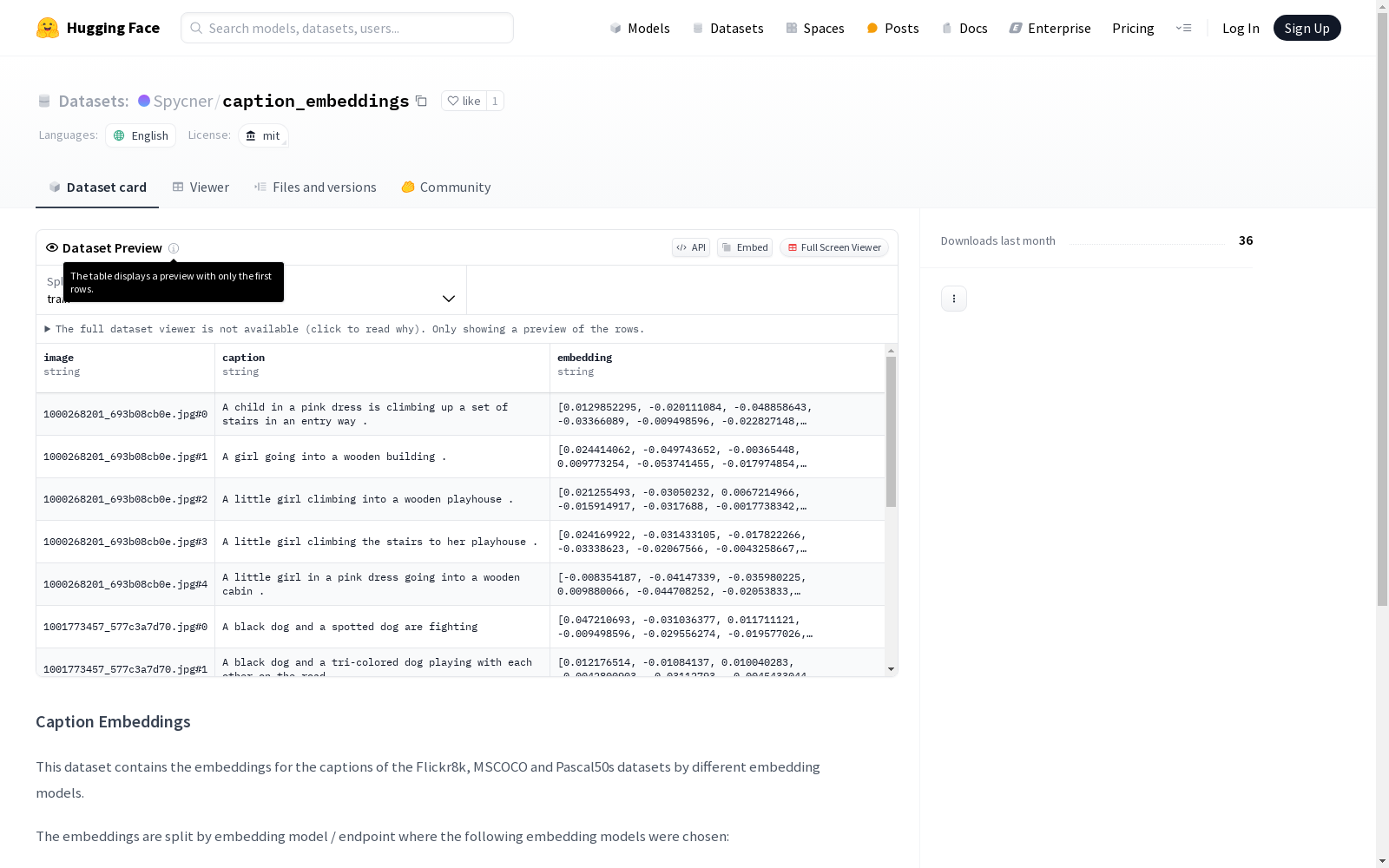Click the Sign Up button
Image resolution: width=1389 pixels, height=868 pixels.
(x=1307, y=28)
